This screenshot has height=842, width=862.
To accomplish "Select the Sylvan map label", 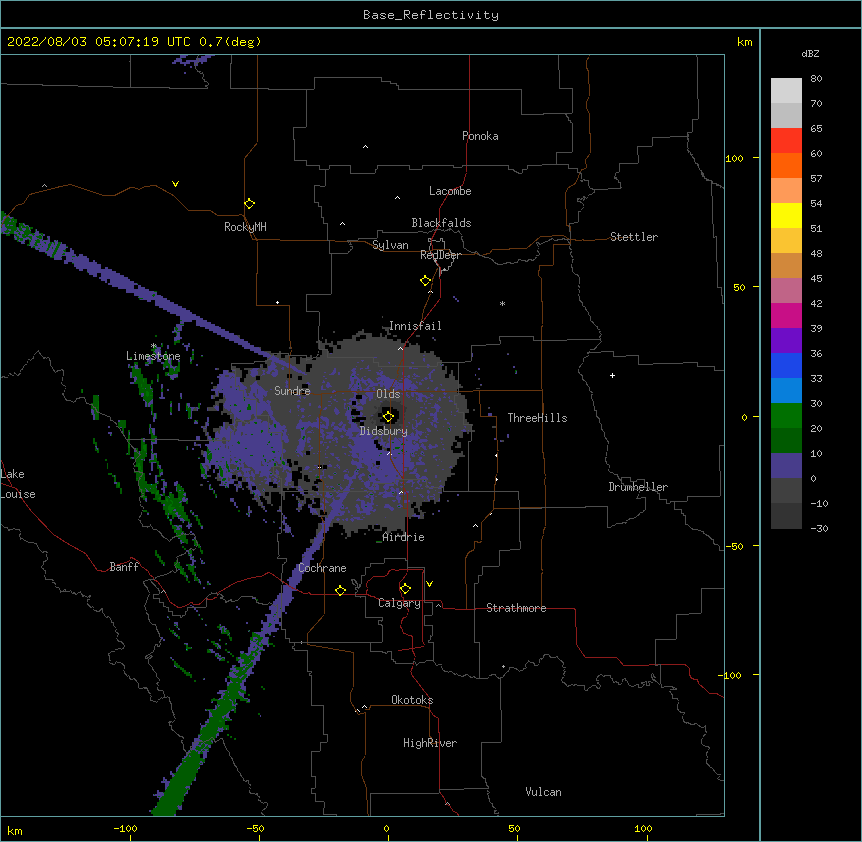I will (390, 245).
